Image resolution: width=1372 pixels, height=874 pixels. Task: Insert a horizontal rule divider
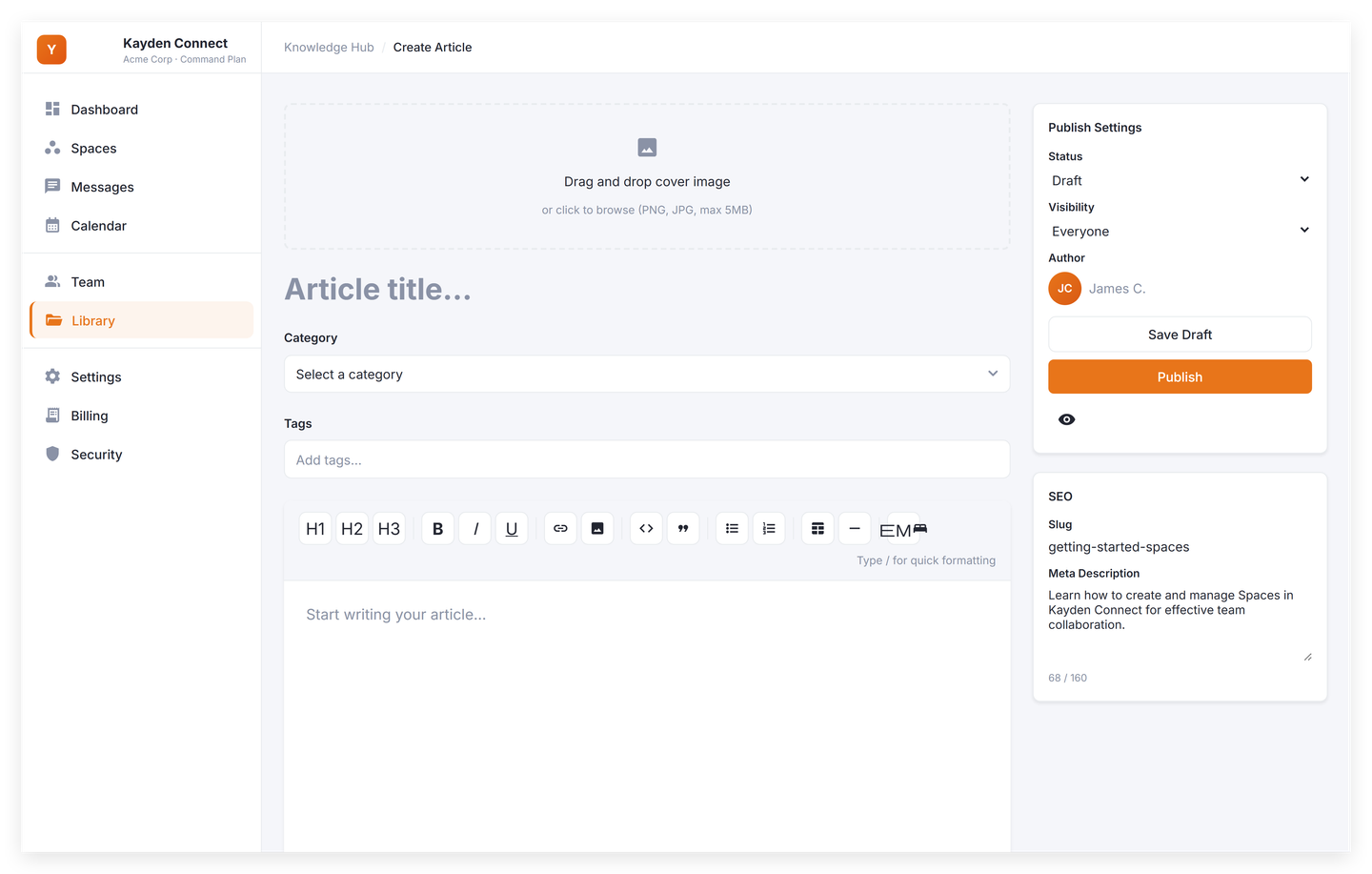tap(855, 529)
